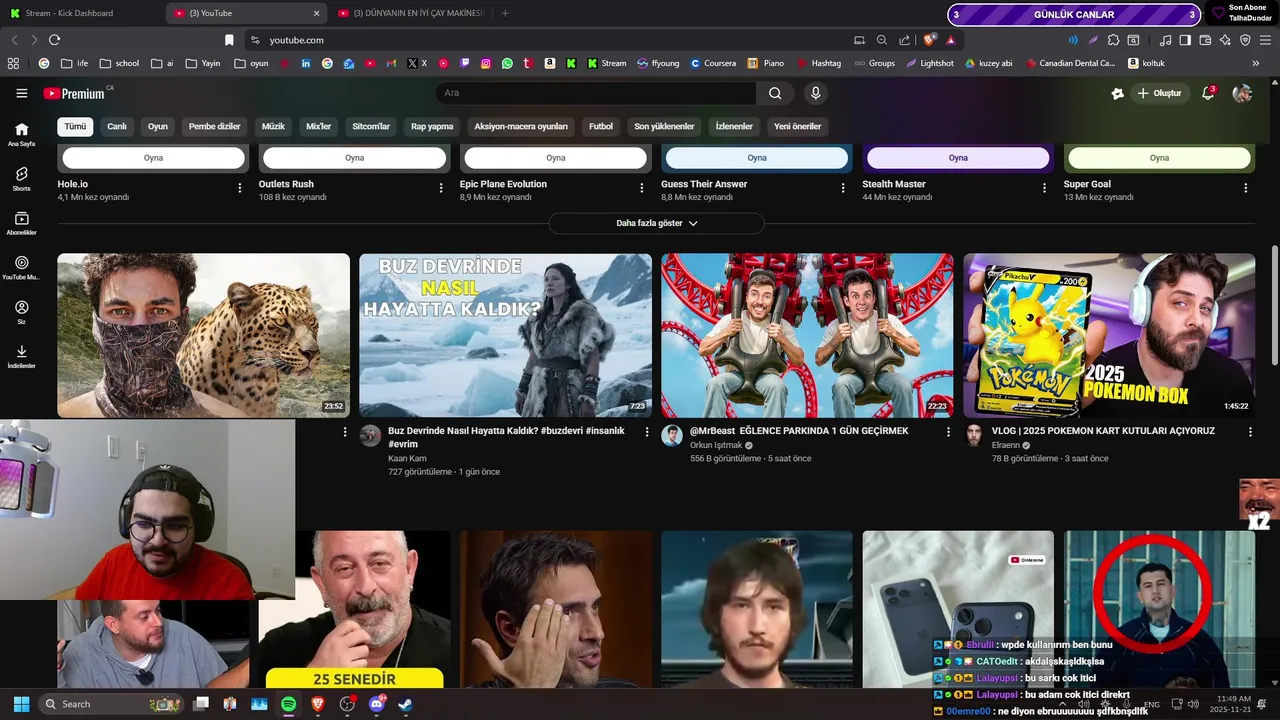Click Oyna under Epic Plane Evolution

(556, 158)
